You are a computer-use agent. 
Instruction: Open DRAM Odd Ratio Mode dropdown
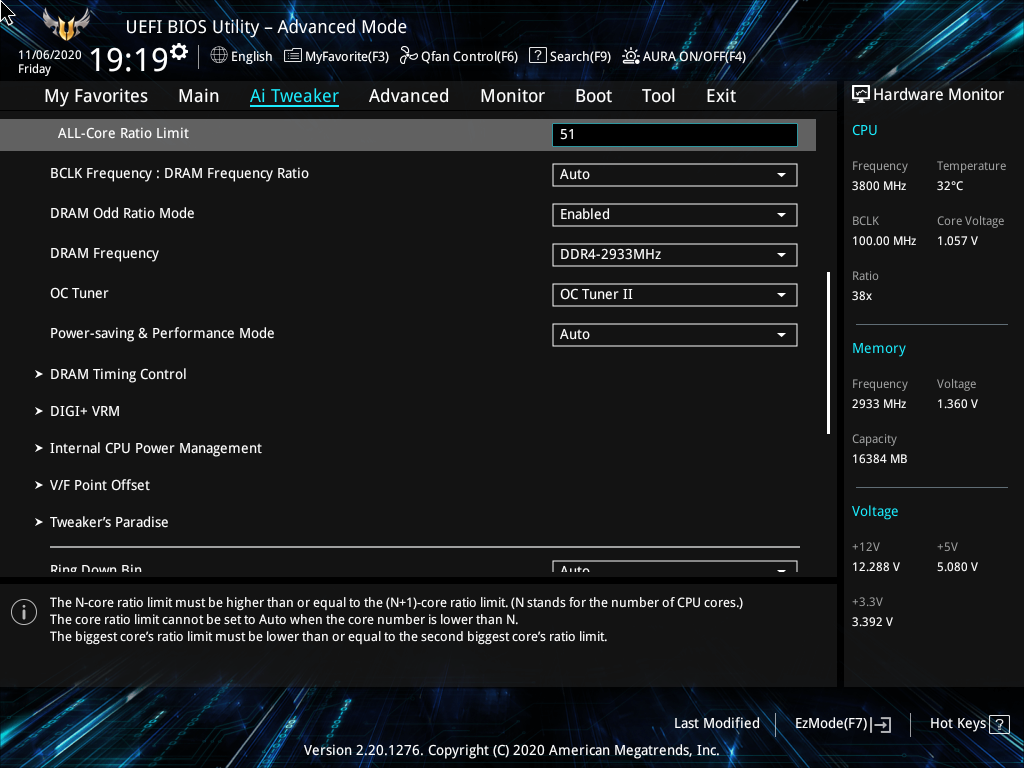pos(675,215)
